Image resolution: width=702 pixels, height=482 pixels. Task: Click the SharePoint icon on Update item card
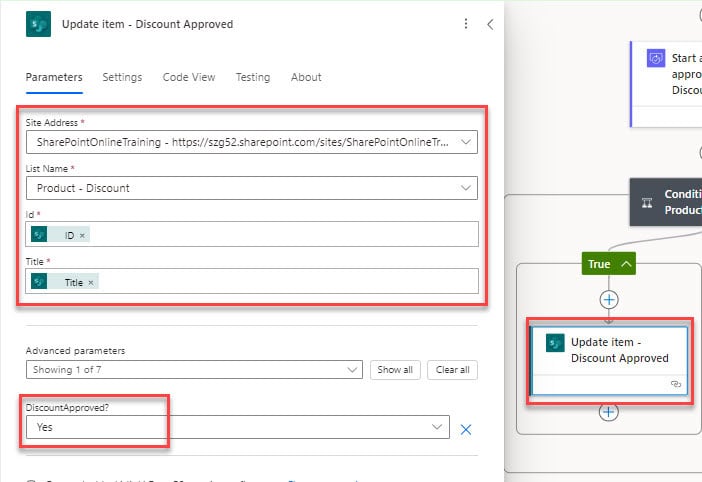(x=555, y=343)
